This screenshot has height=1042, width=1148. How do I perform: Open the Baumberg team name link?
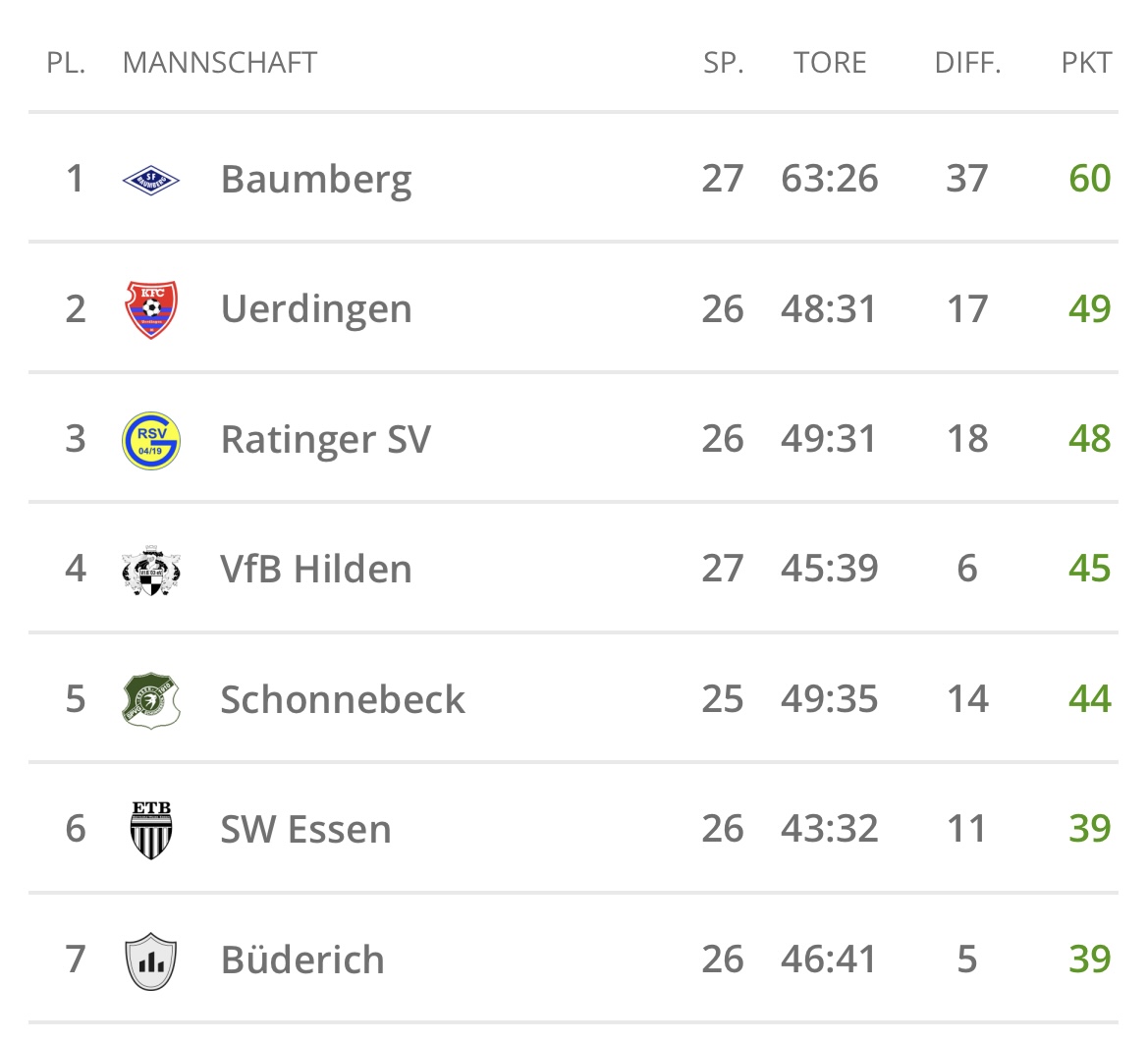click(x=316, y=180)
